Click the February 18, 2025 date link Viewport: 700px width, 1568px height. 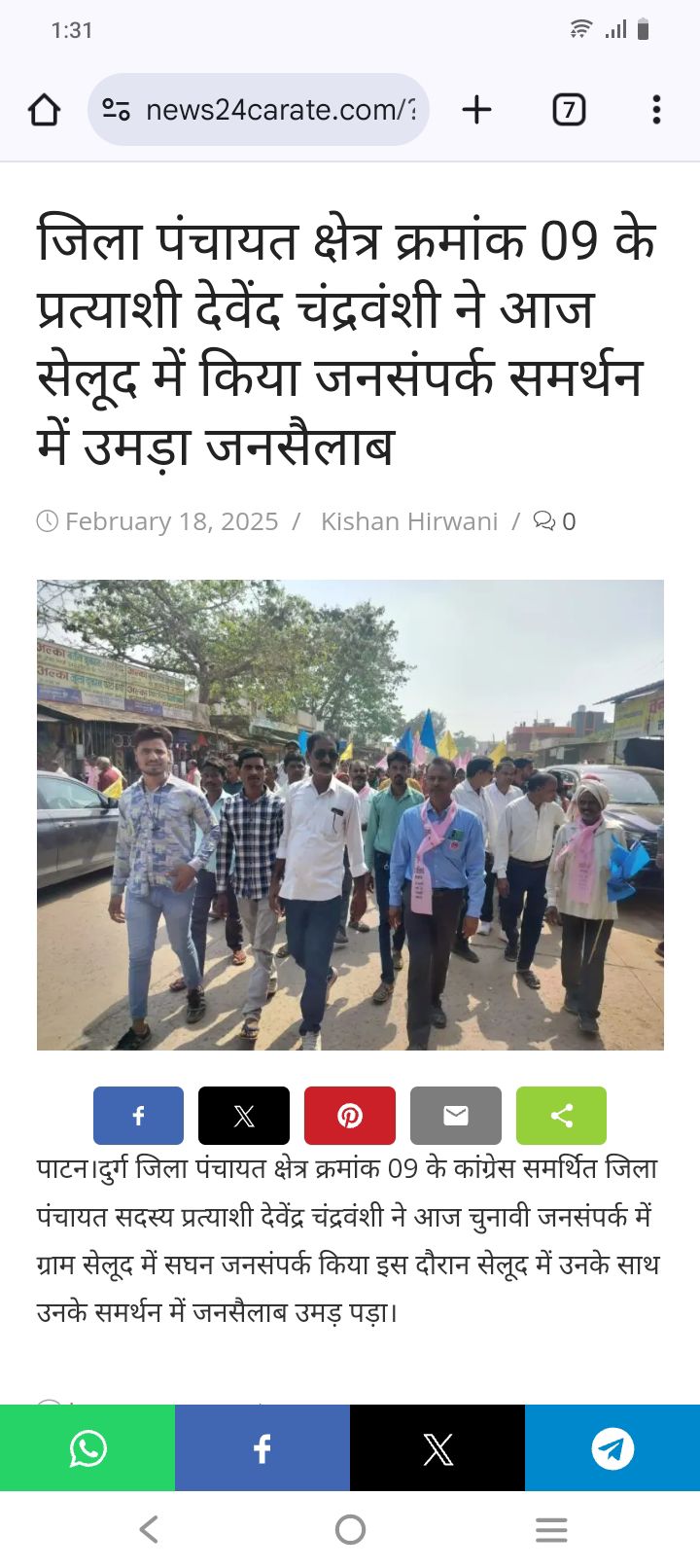[x=171, y=521]
